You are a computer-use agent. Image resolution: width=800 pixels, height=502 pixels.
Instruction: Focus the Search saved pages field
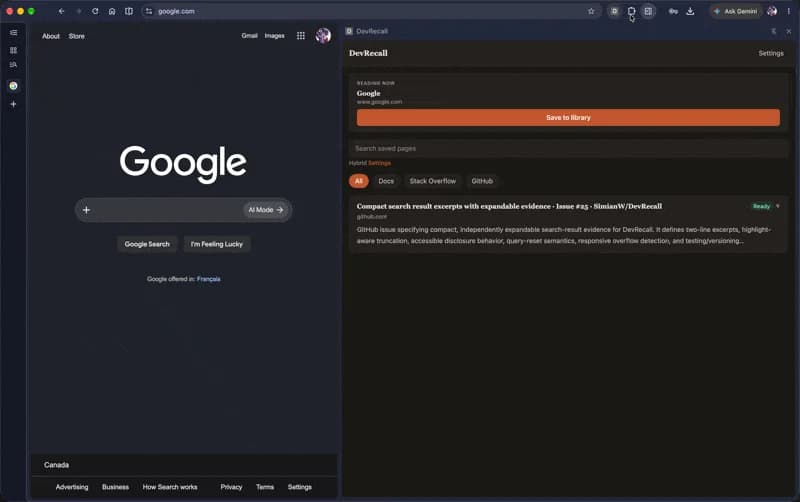click(x=568, y=148)
